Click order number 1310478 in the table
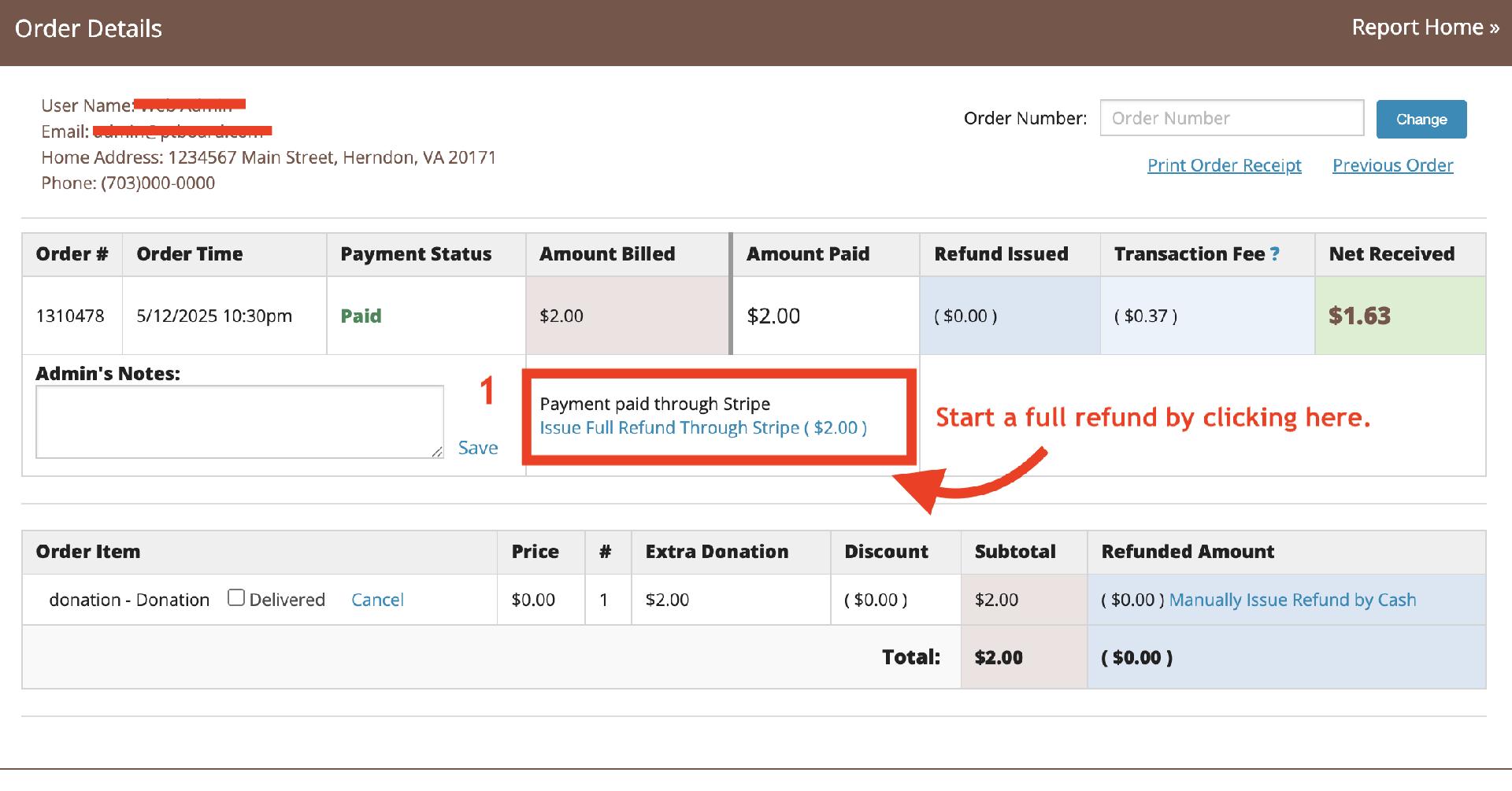1512x791 pixels. tap(70, 316)
